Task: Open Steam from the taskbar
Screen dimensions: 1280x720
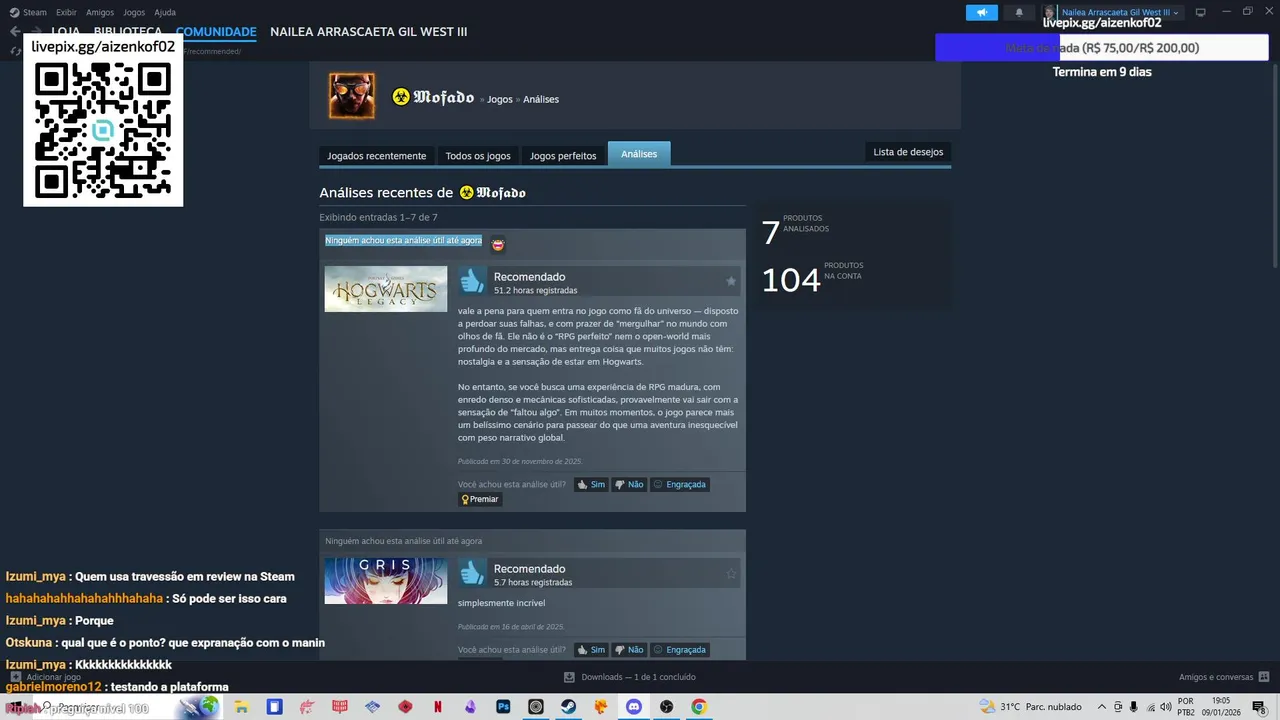Action: [x=568, y=707]
